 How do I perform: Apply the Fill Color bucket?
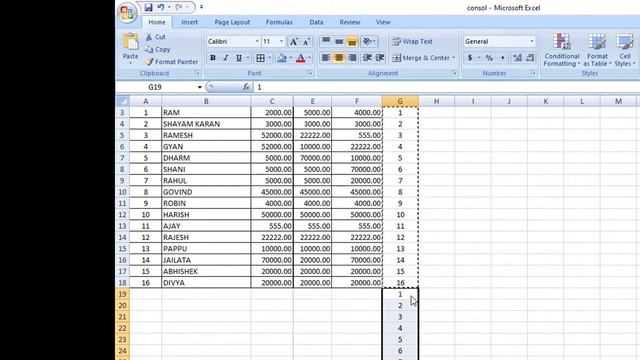[x=282, y=58]
